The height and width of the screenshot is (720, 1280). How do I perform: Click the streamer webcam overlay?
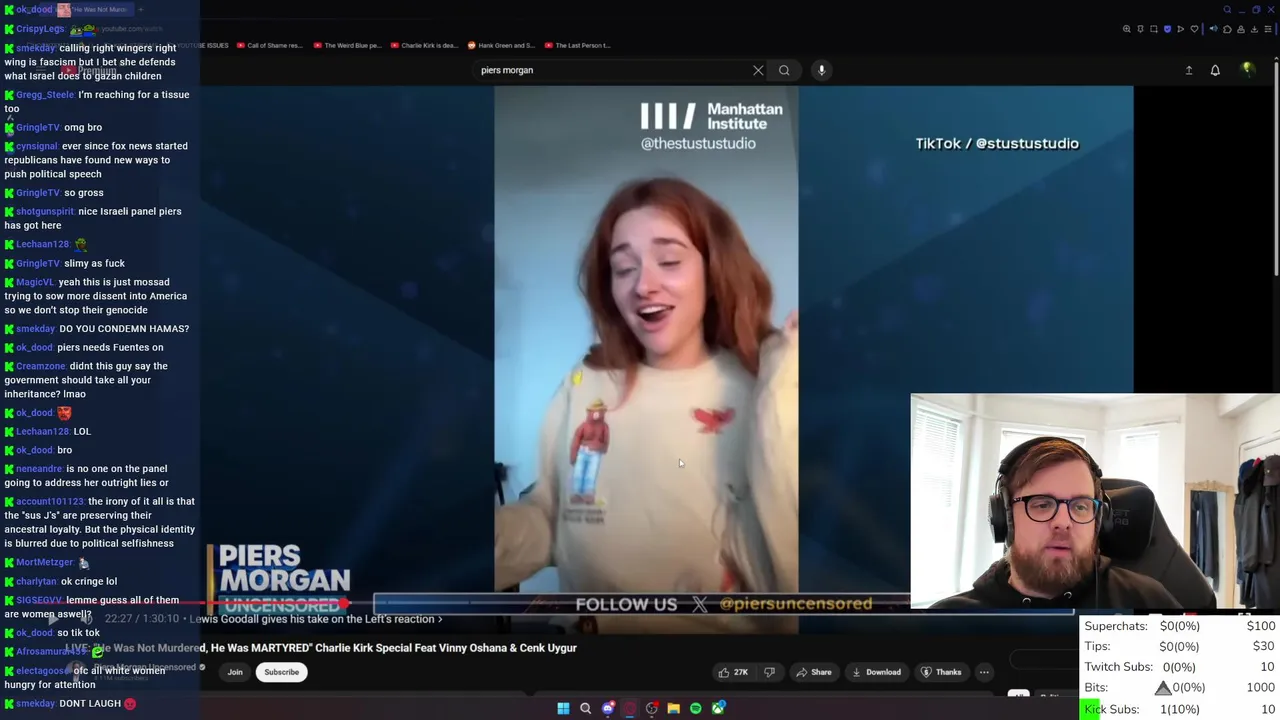(1095, 502)
